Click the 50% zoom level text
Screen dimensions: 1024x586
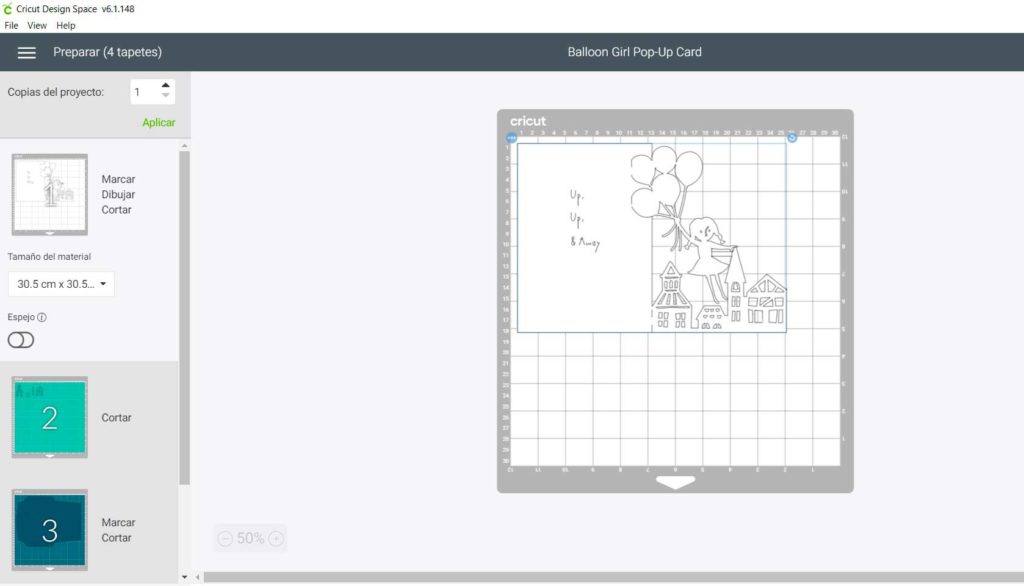tap(251, 538)
